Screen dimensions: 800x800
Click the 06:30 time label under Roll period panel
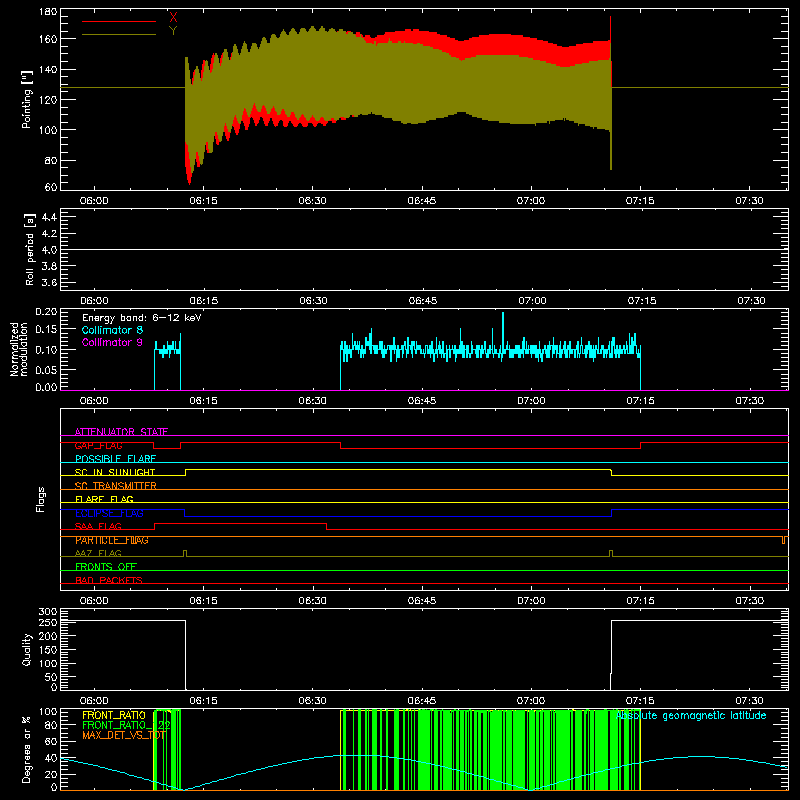(x=313, y=301)
